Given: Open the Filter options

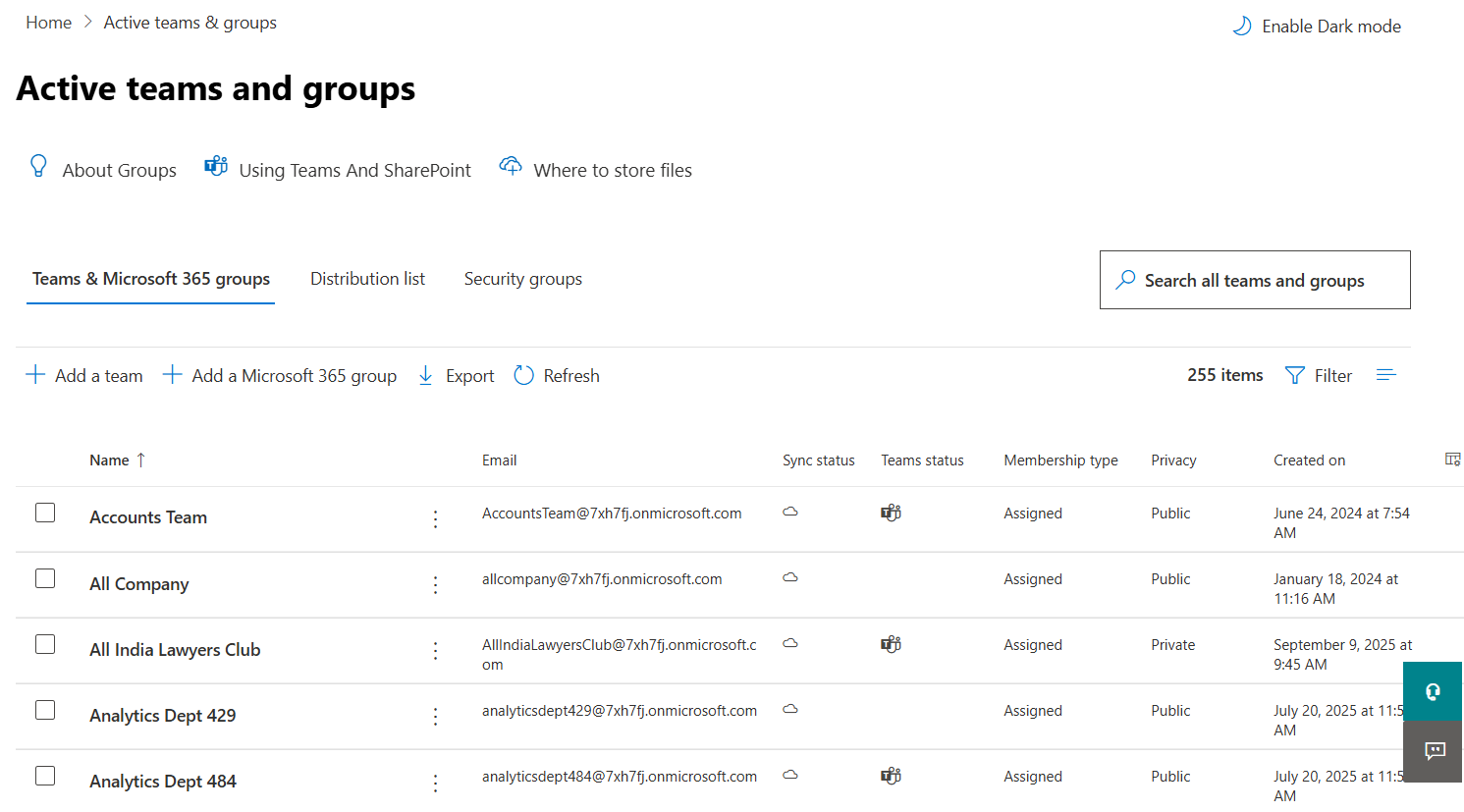Looking at the screenshot, I should coord(1319,375).
